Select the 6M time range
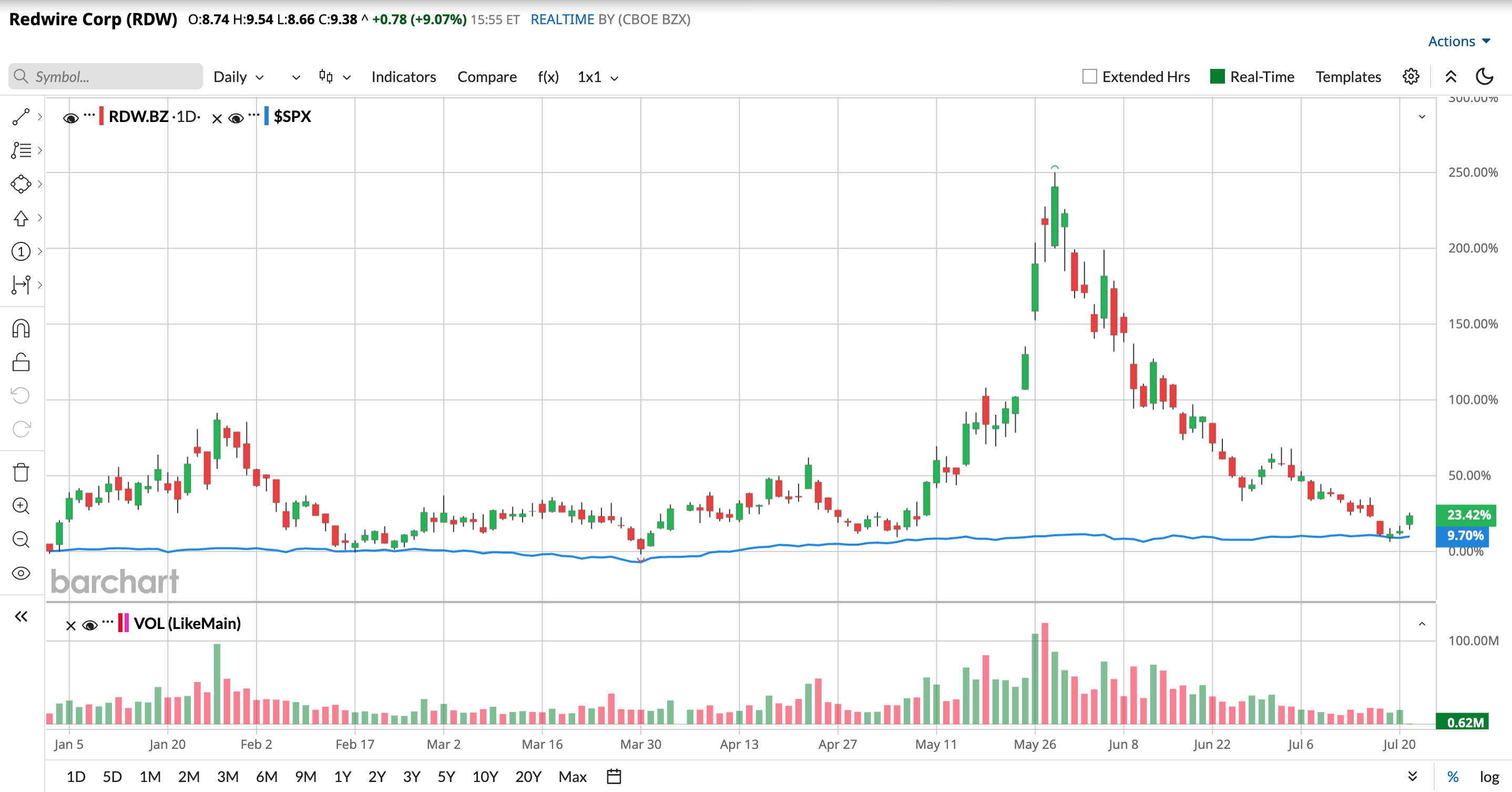Screen dimensions: 1512x792 (267, 776)
